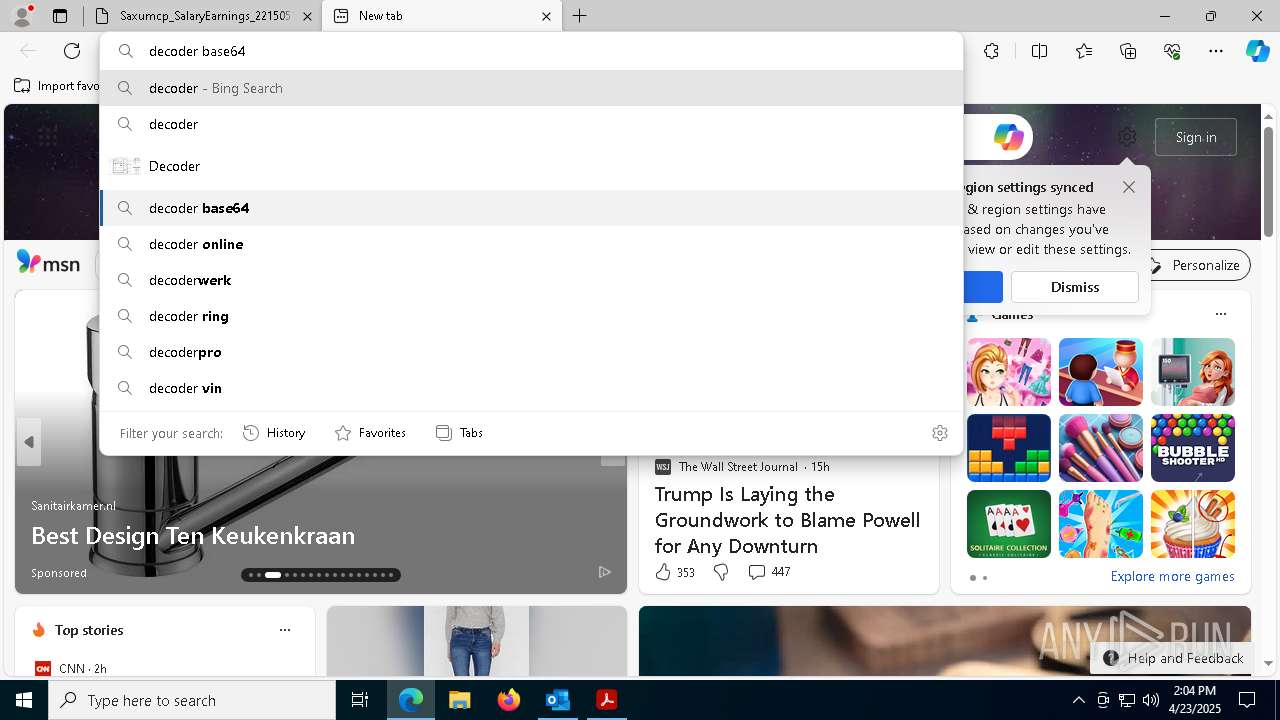Pick 'decoder ring' suggestion
Screen dimensions: 1280x720
click(x=531, y=316)
